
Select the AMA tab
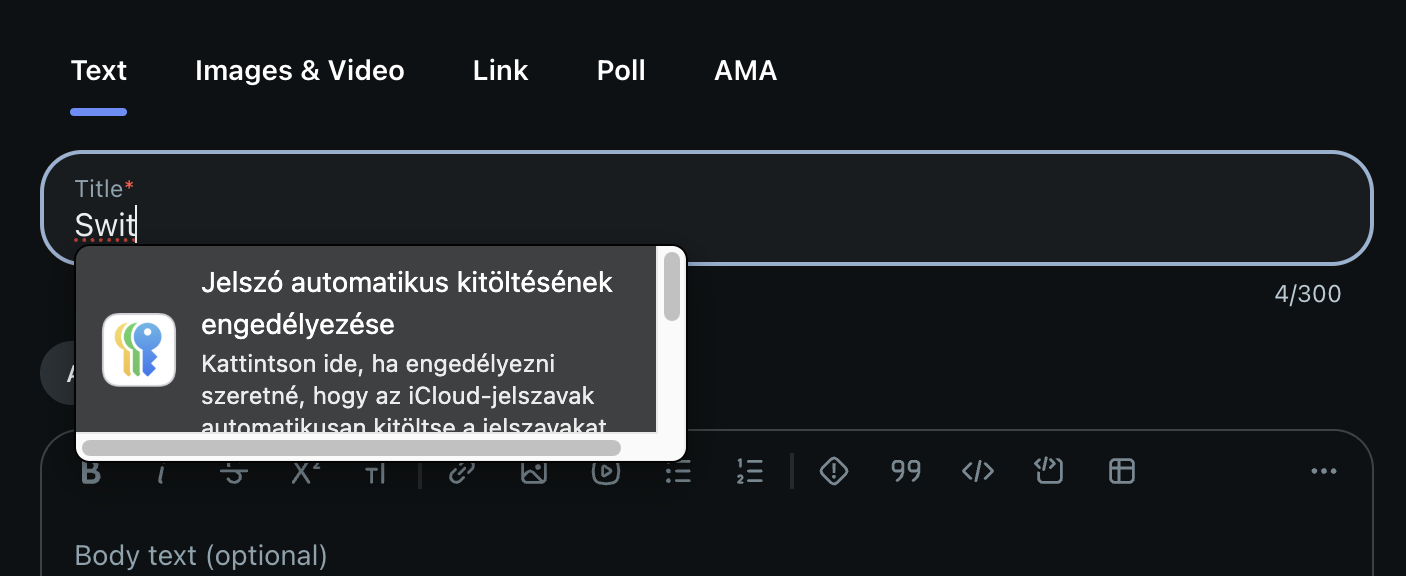pos(745,71)
